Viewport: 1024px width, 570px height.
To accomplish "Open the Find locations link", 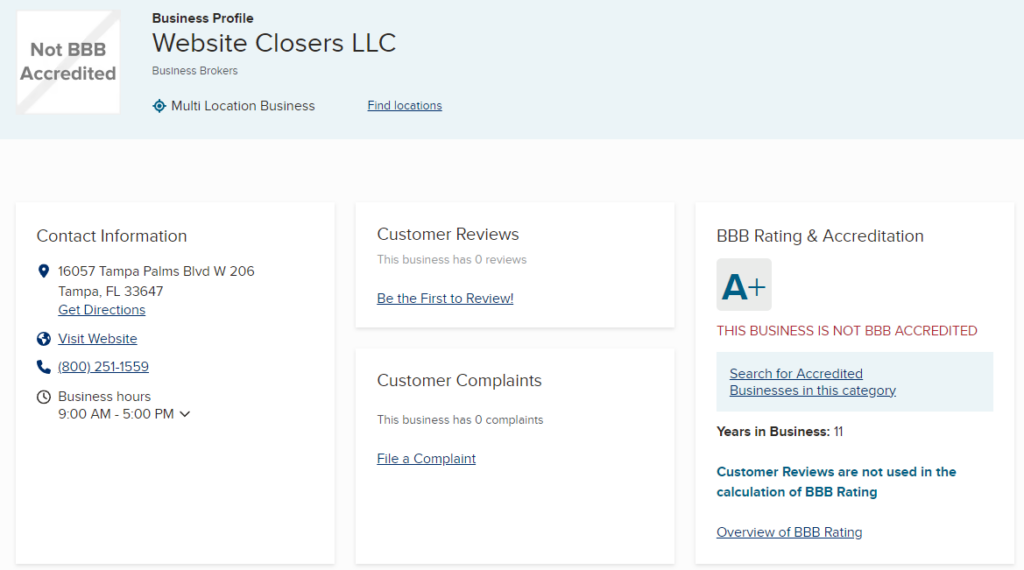I will coord(404,106).
